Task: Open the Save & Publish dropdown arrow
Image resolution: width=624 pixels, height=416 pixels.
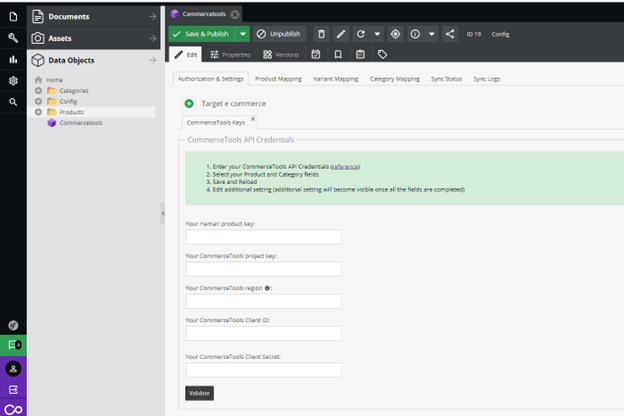Action: [242, 34]
